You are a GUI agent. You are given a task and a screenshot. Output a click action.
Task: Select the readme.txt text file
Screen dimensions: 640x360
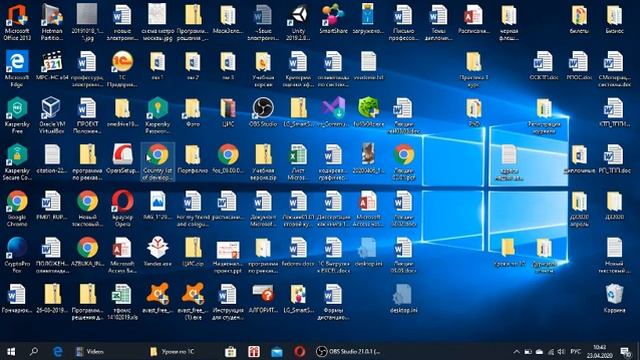pyautogui.click(x=369, y=66)
